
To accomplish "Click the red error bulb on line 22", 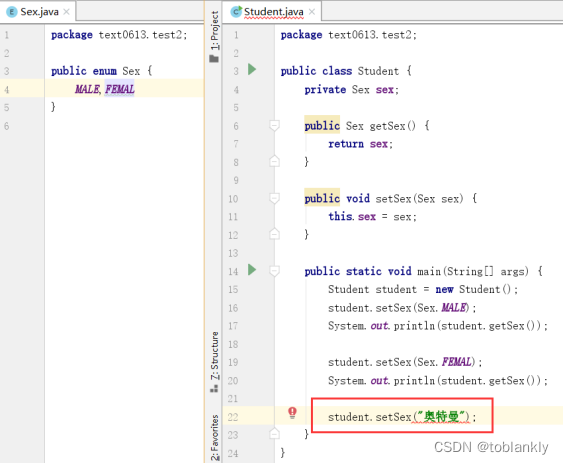I will pyautogui.click(x=292, y=413).
